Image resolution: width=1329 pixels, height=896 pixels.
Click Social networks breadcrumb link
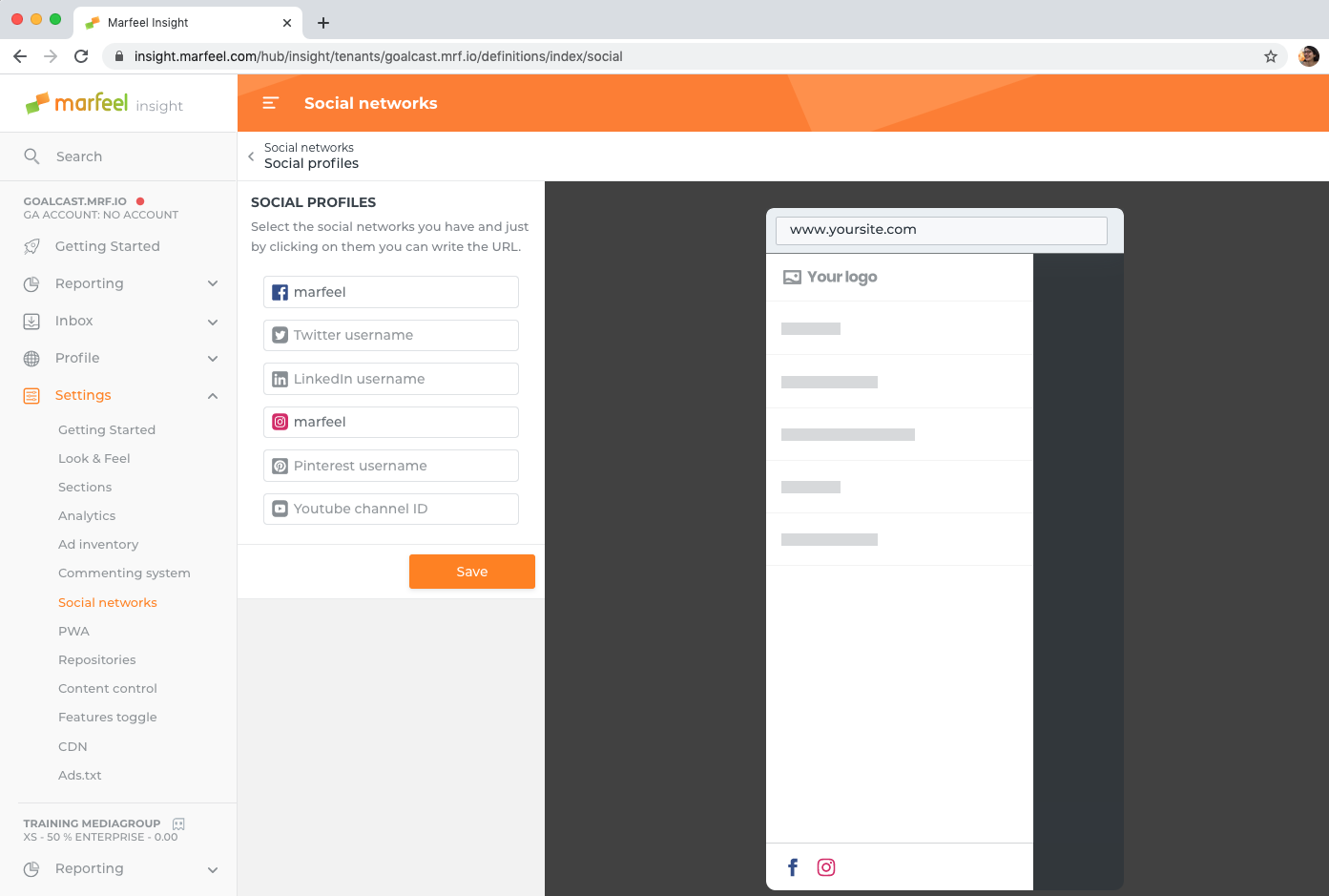pyautogui.click(x=309, y=148)
